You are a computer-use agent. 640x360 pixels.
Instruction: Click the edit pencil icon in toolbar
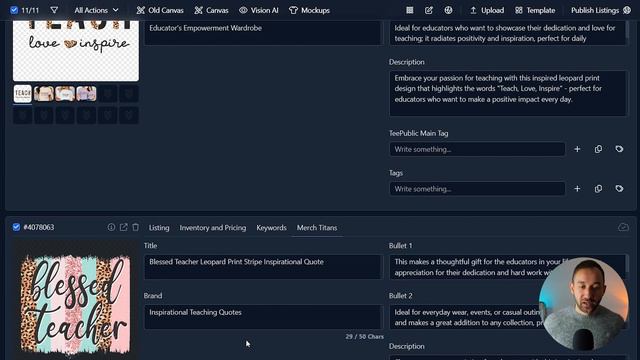429,10
